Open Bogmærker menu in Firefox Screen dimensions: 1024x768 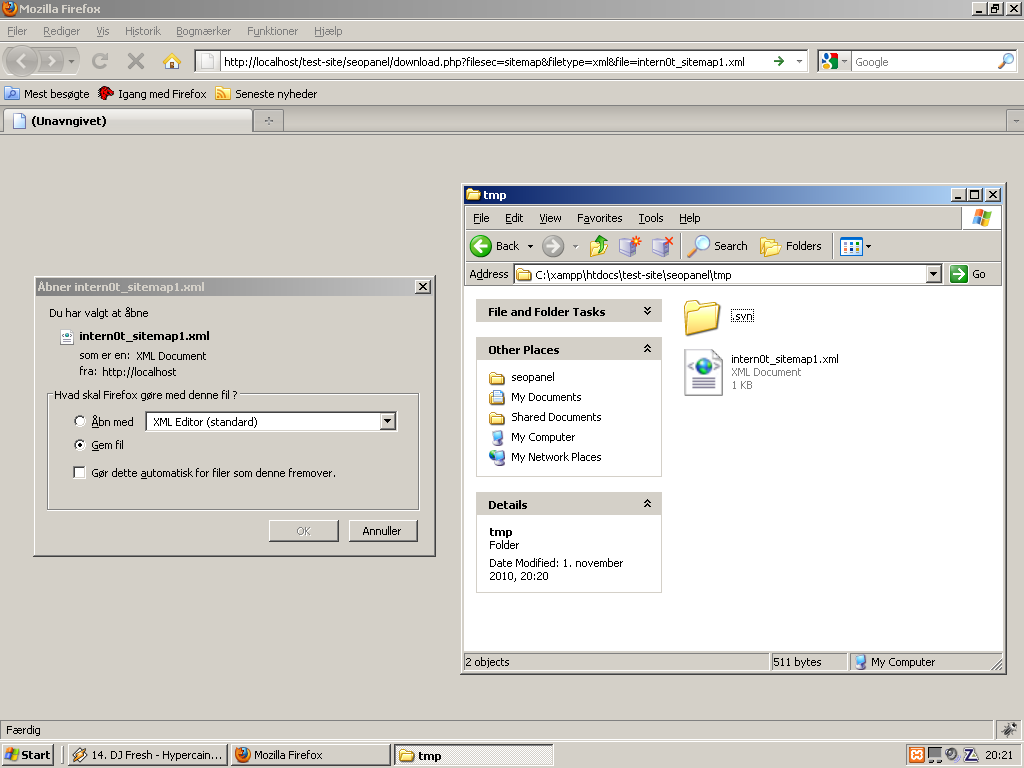(203, 31)
